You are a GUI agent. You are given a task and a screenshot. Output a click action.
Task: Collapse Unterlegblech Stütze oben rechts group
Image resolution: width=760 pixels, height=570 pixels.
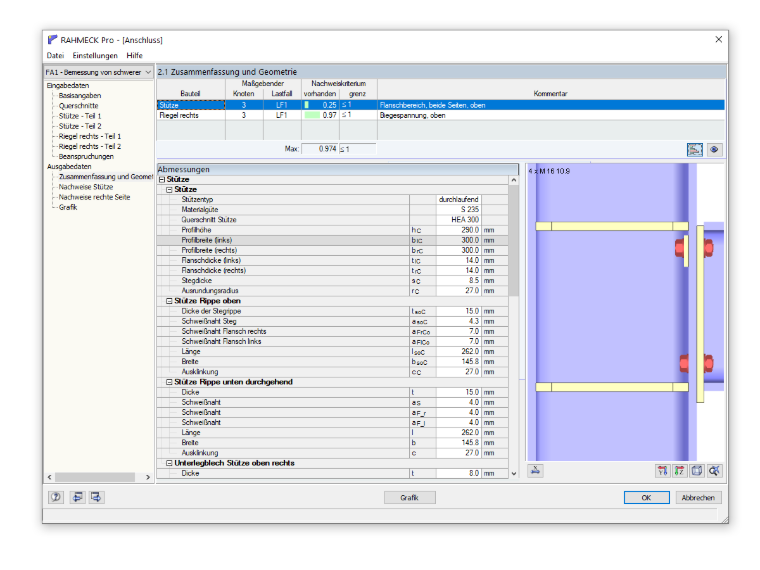169,463
